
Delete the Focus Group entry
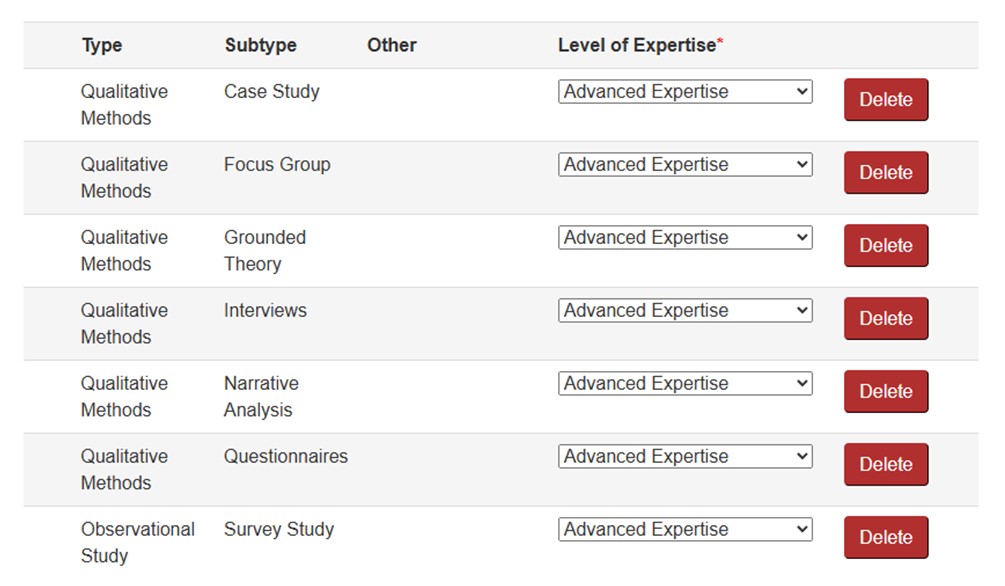pos(885,173)
